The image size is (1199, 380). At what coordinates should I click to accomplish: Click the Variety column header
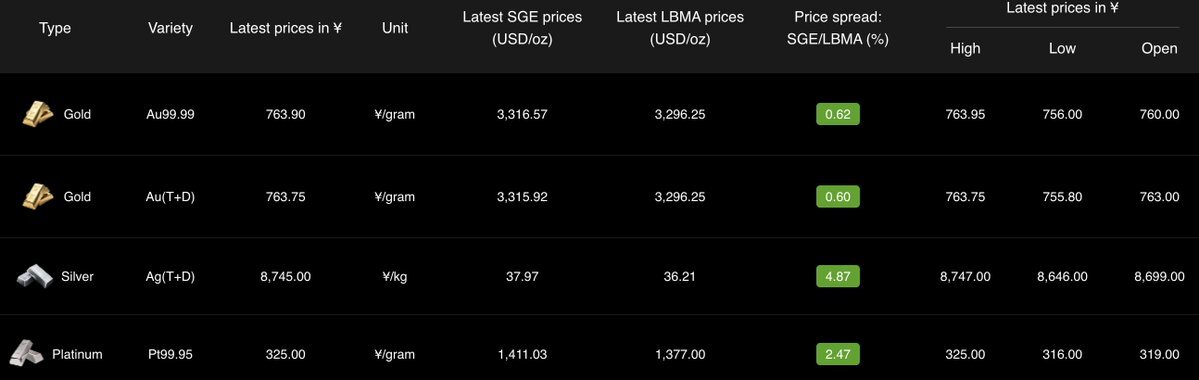tap(171, 28)
